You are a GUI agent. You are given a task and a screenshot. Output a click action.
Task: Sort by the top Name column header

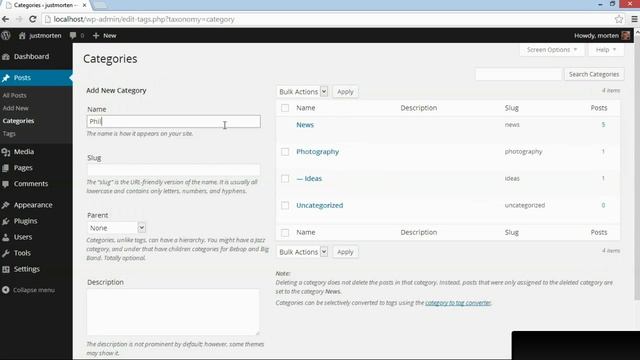[x=306, y=108]
